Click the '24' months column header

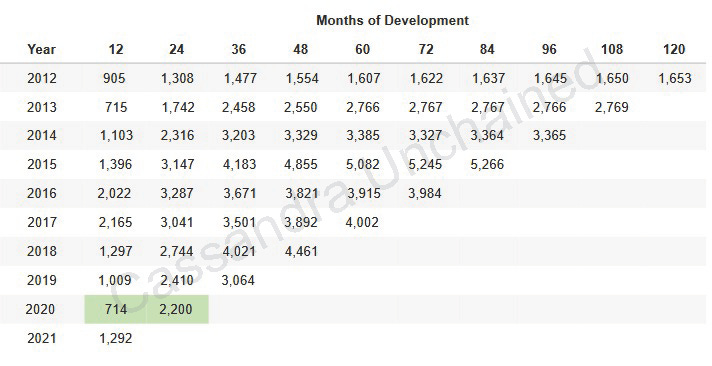pyautogui.click(x=177, y=49)
